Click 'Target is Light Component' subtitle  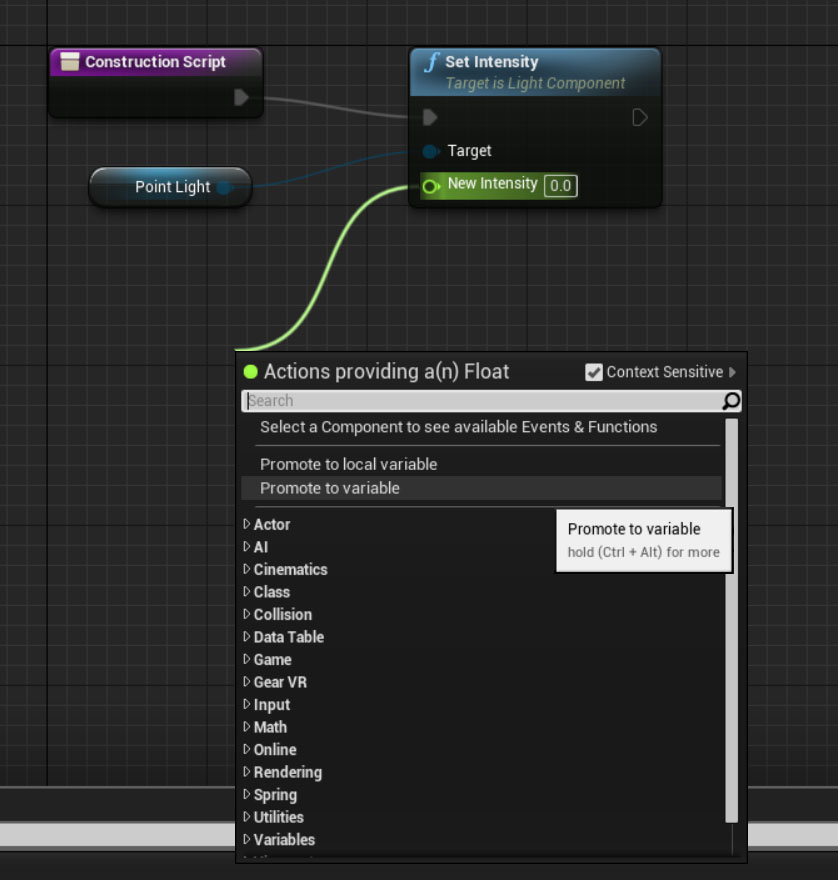tap(535, 83)
